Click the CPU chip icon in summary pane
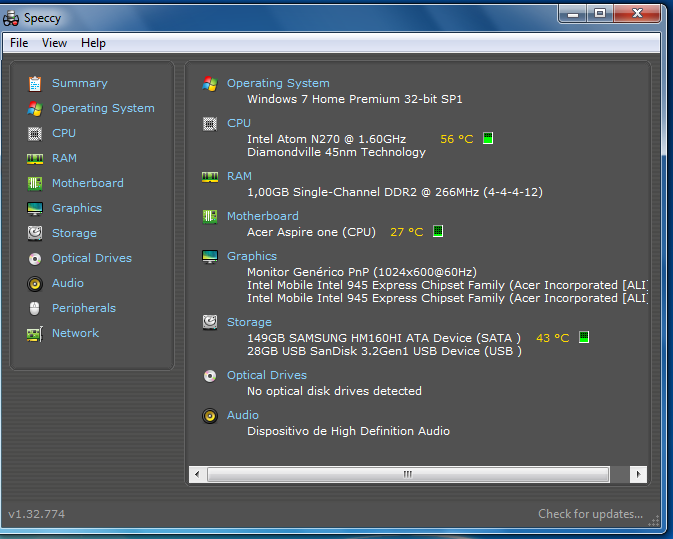Screen dimensions: 673x539 tap(210, 124)
